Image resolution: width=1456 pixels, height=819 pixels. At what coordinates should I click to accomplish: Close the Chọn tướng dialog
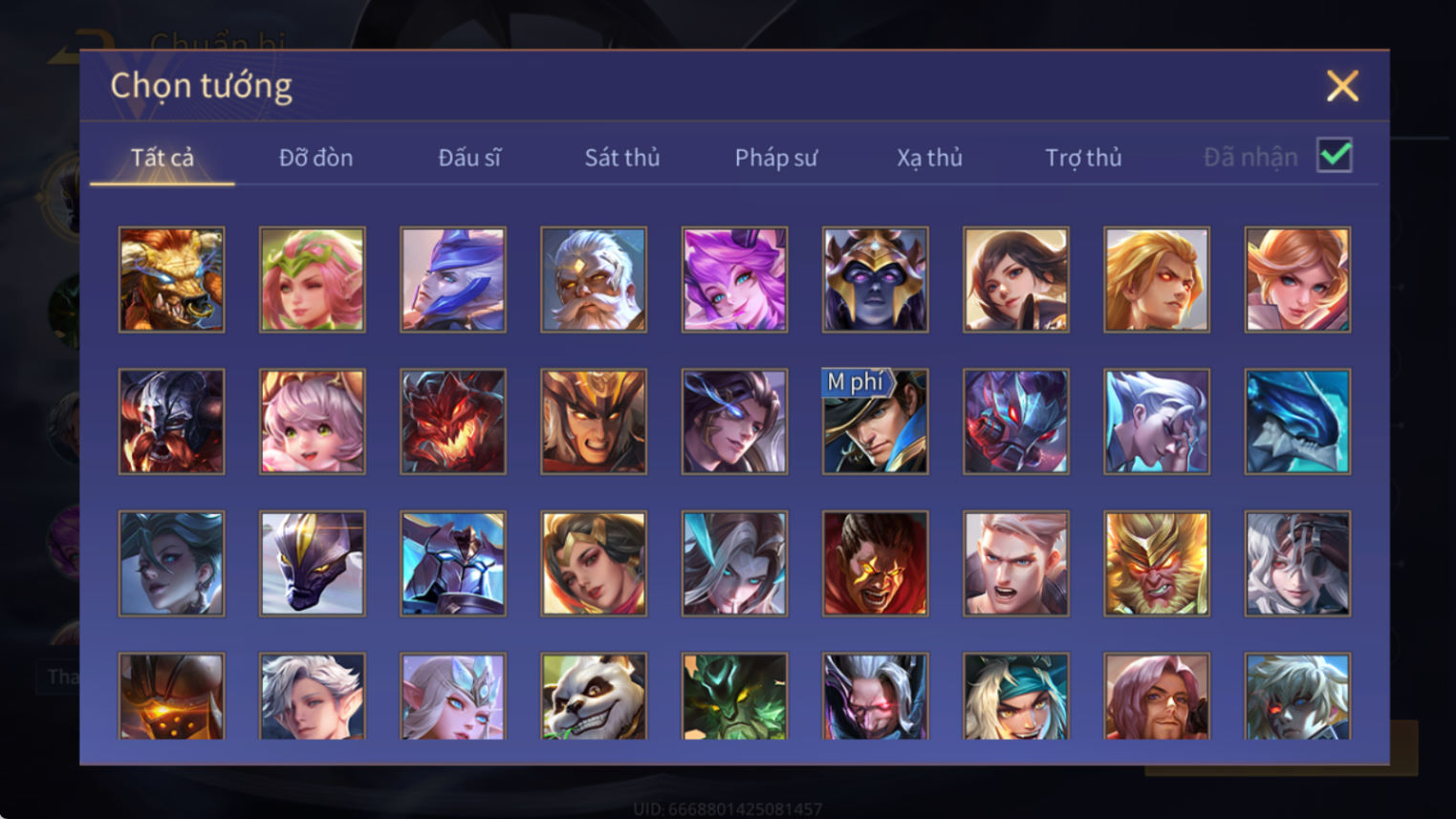pos(1342,86)
